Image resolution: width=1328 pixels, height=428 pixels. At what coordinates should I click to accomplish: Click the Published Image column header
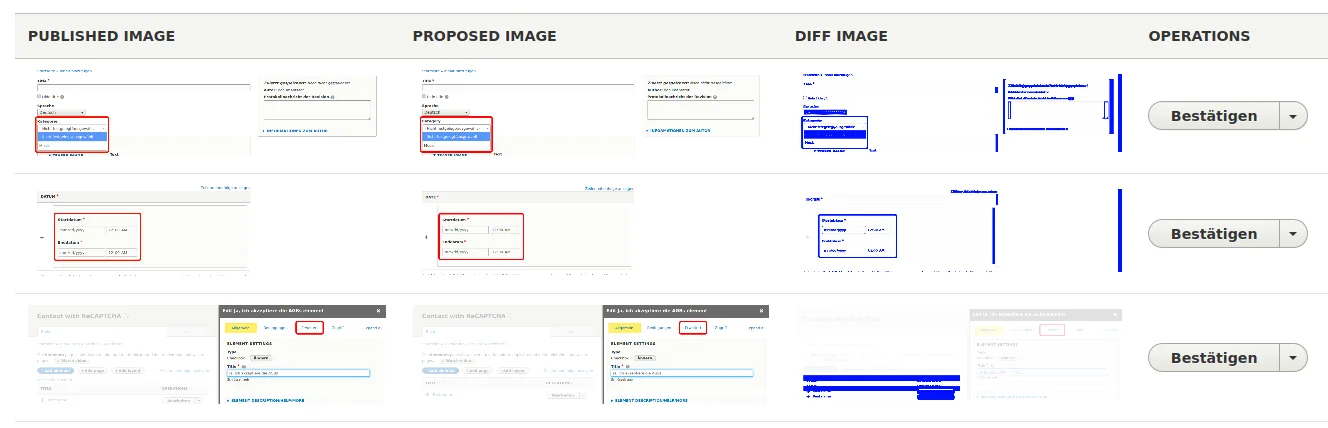(101, 36)
